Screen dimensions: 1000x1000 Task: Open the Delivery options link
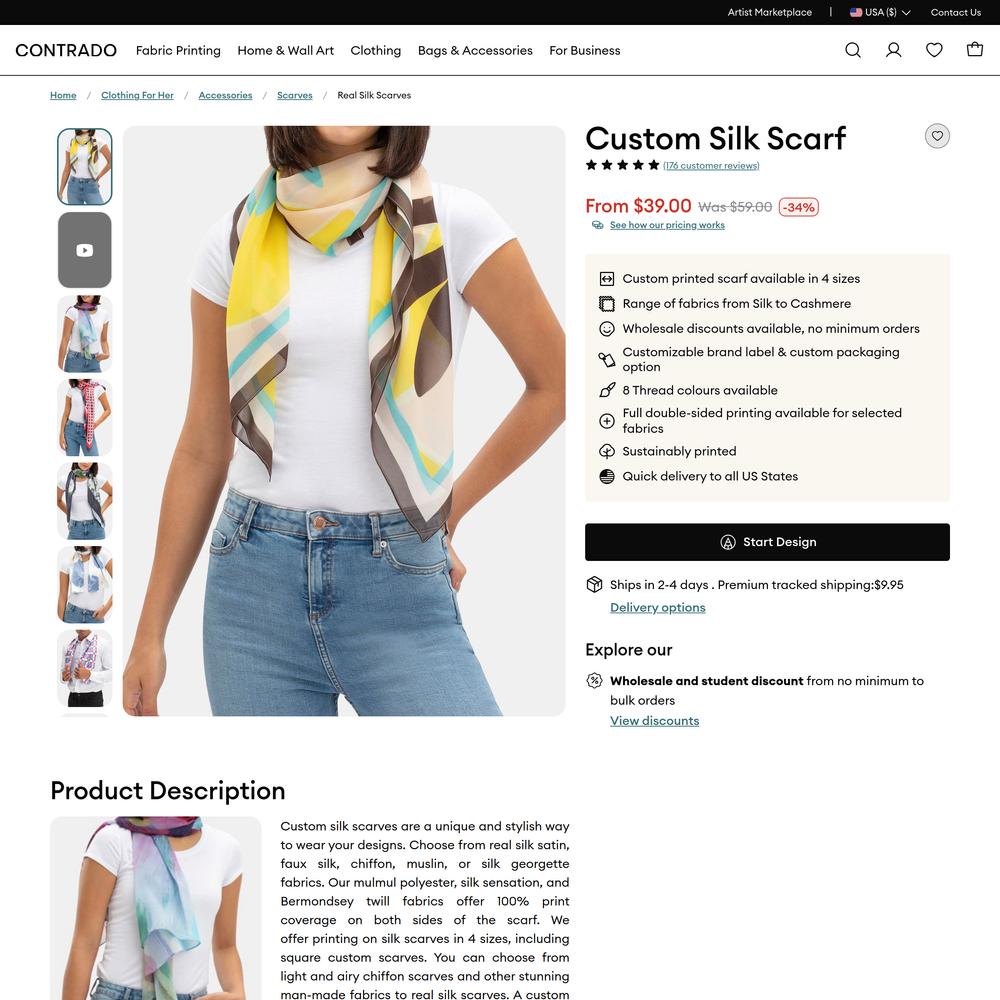pos(658,607)
